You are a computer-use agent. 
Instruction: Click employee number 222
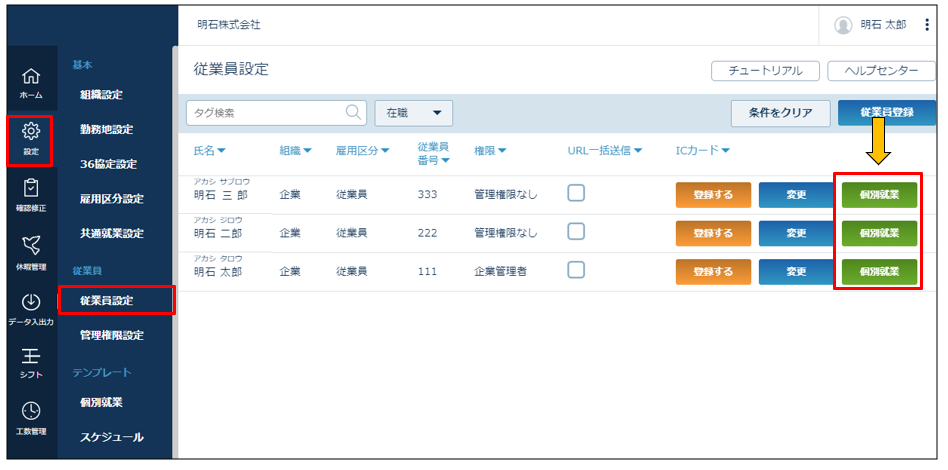[x=426, y=233]
